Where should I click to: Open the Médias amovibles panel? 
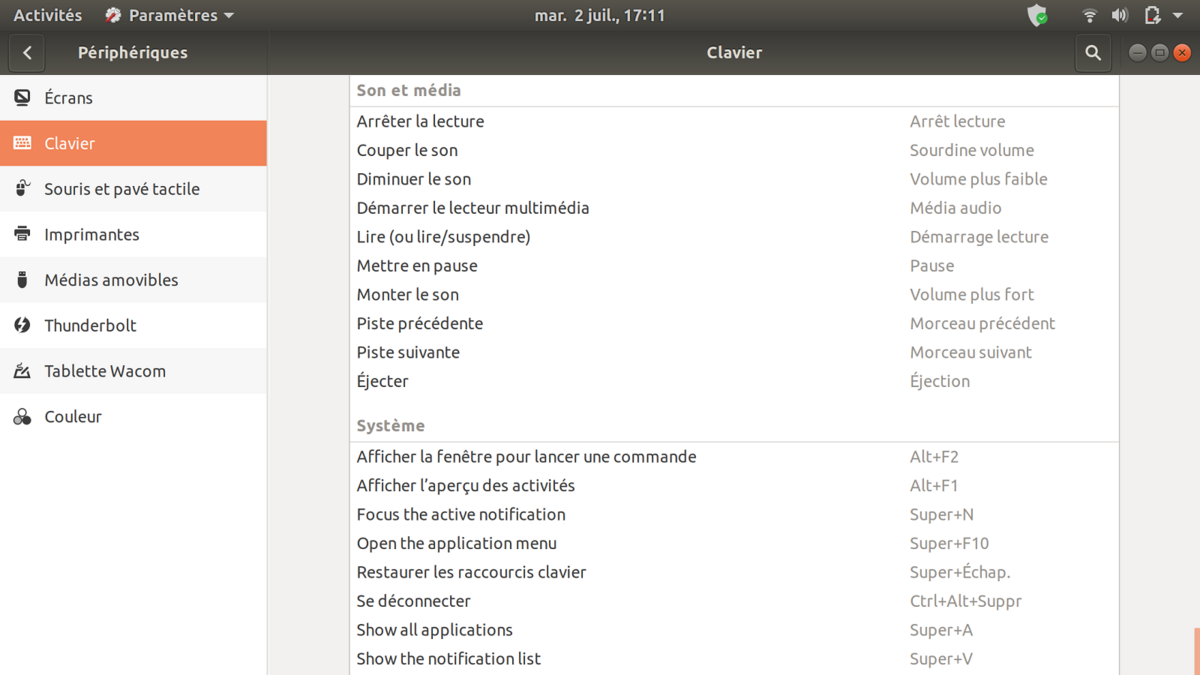133,280
